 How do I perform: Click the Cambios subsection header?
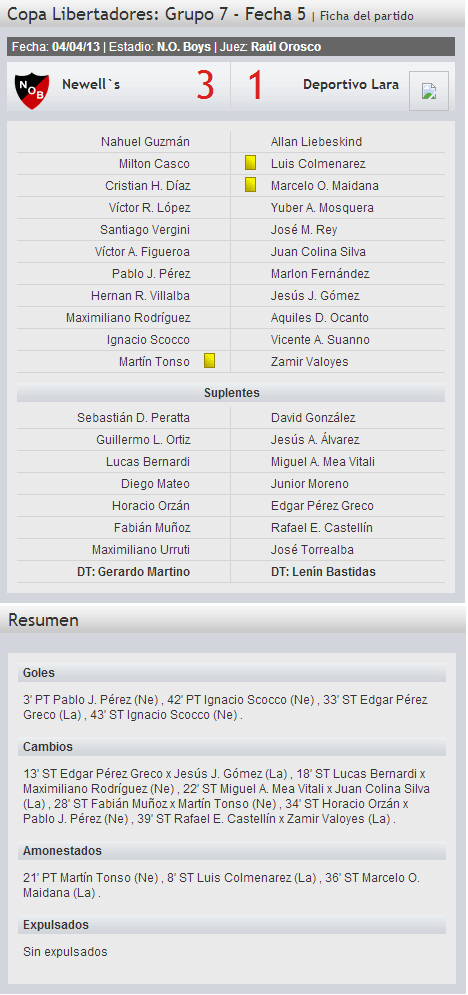(231, 747)
